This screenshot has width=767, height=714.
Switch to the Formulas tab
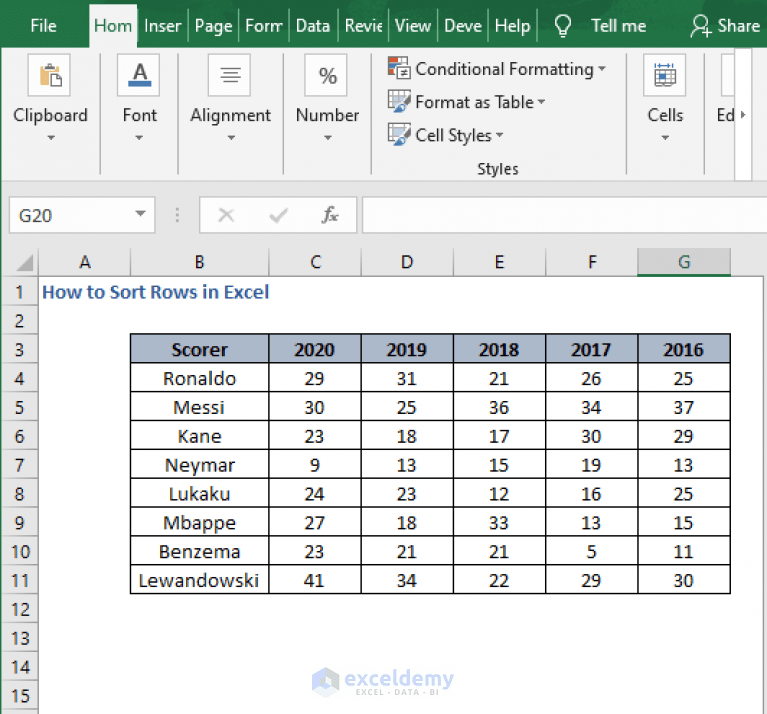coord(264,25)
